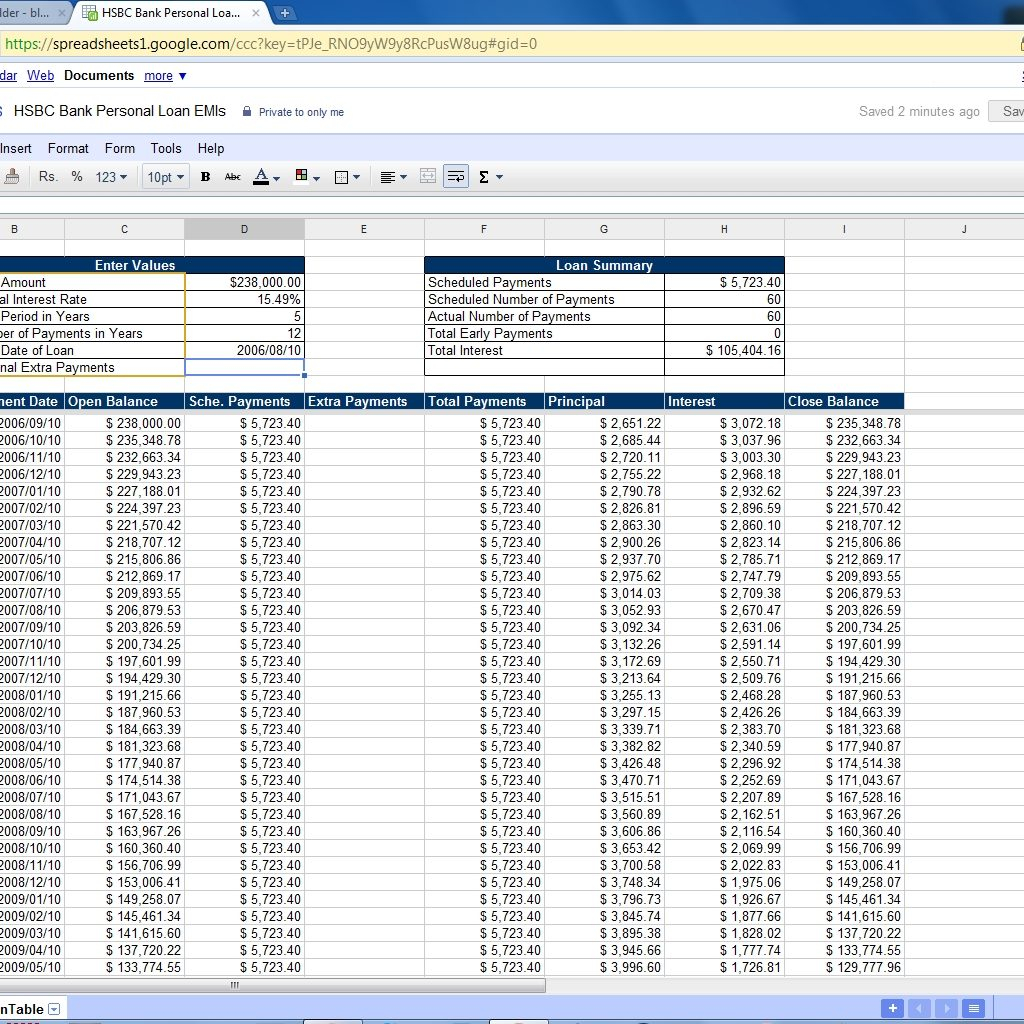Image resolution: width=1024 pixels, height=1024 pixels.
Task: Apply percent format to cell
Action: tap(77, 177)
